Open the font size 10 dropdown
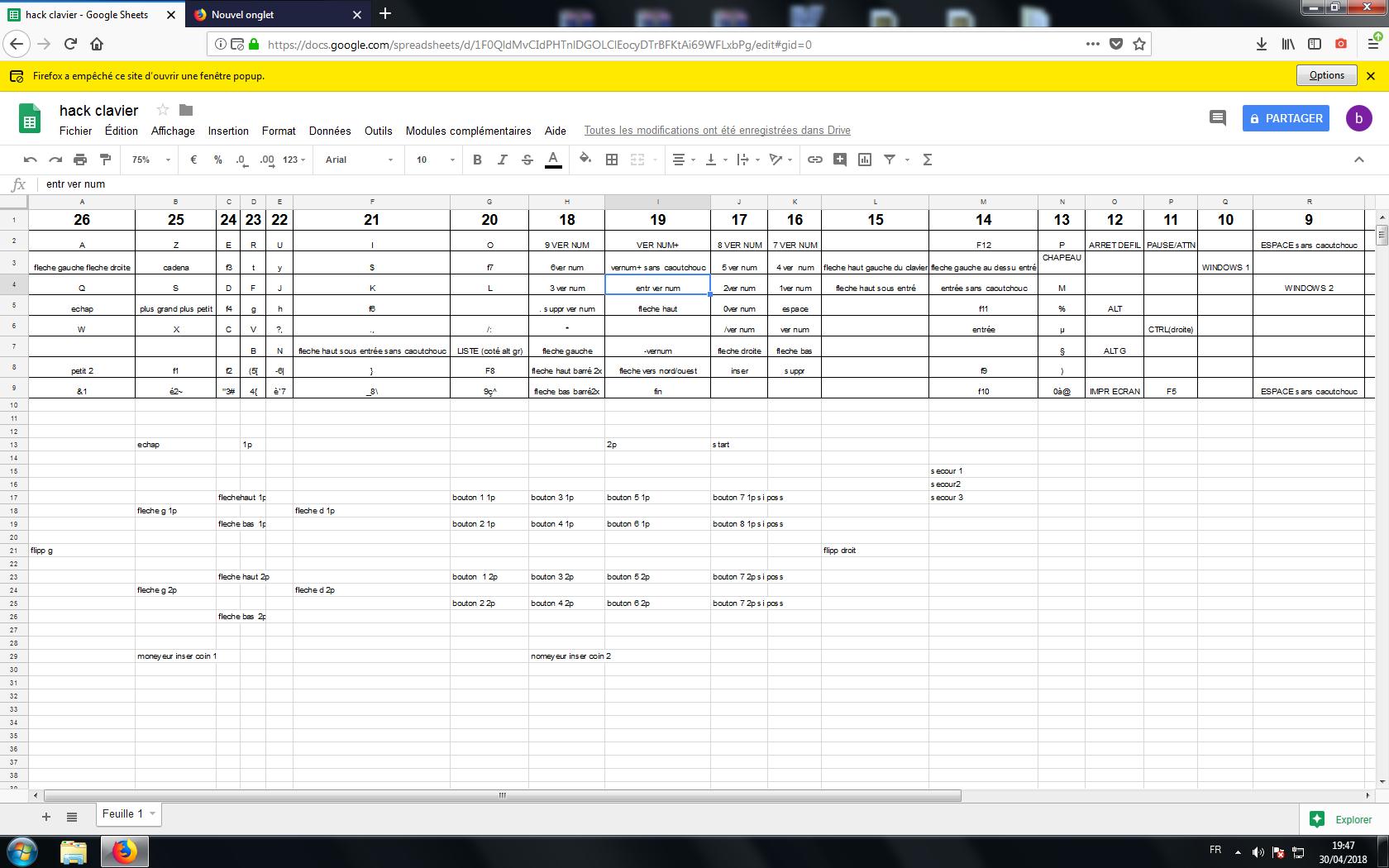 tap(436, 160)
